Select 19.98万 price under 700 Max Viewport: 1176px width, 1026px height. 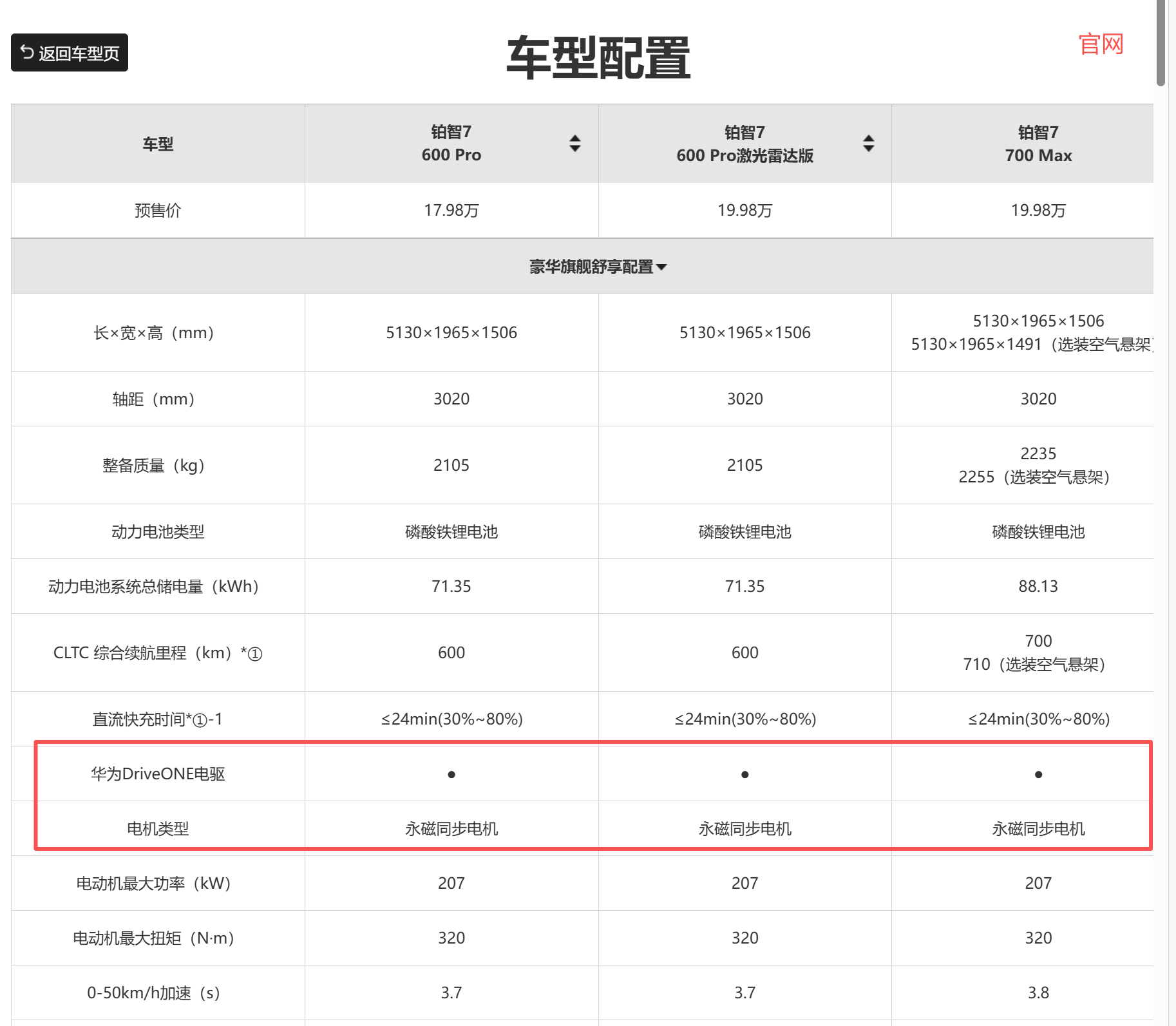click(1038, 211)
